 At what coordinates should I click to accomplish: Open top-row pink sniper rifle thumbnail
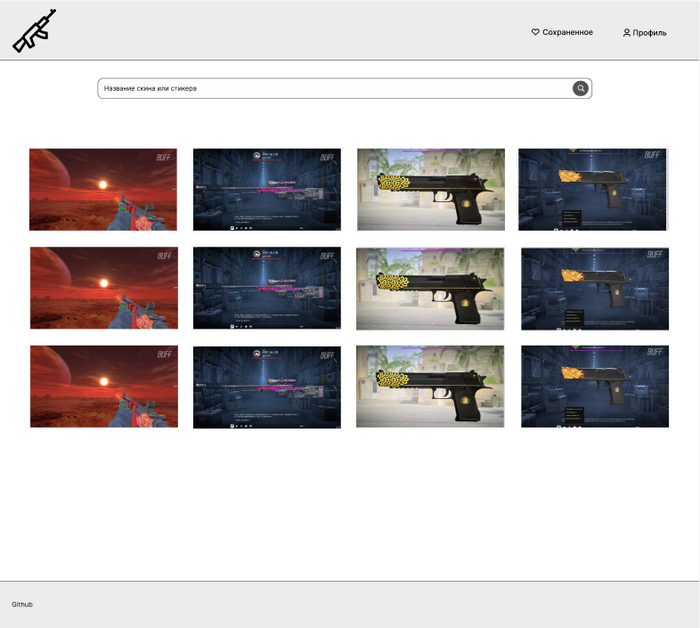pyautogui.click(x=267, y=189)
